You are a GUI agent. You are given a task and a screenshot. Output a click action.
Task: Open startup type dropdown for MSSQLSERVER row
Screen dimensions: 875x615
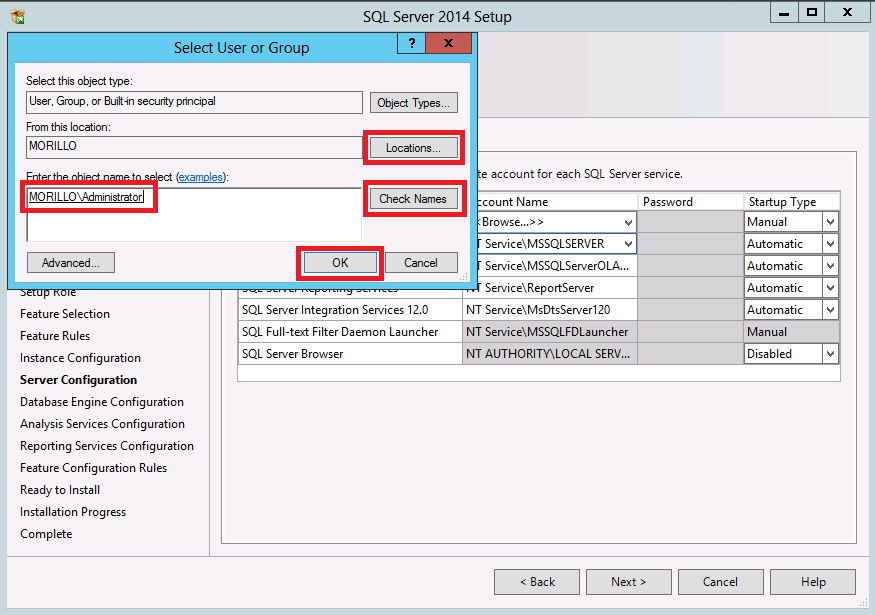[x=830, y=244]
